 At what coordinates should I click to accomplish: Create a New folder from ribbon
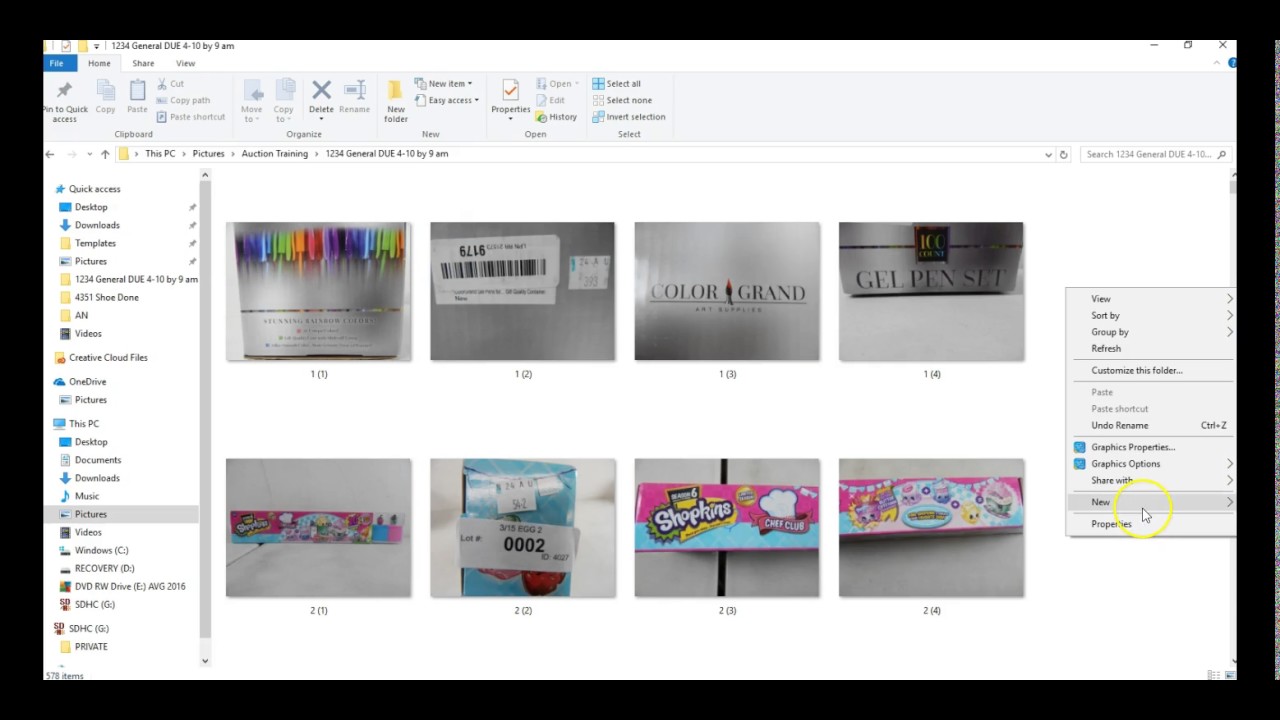coord(396,101)
